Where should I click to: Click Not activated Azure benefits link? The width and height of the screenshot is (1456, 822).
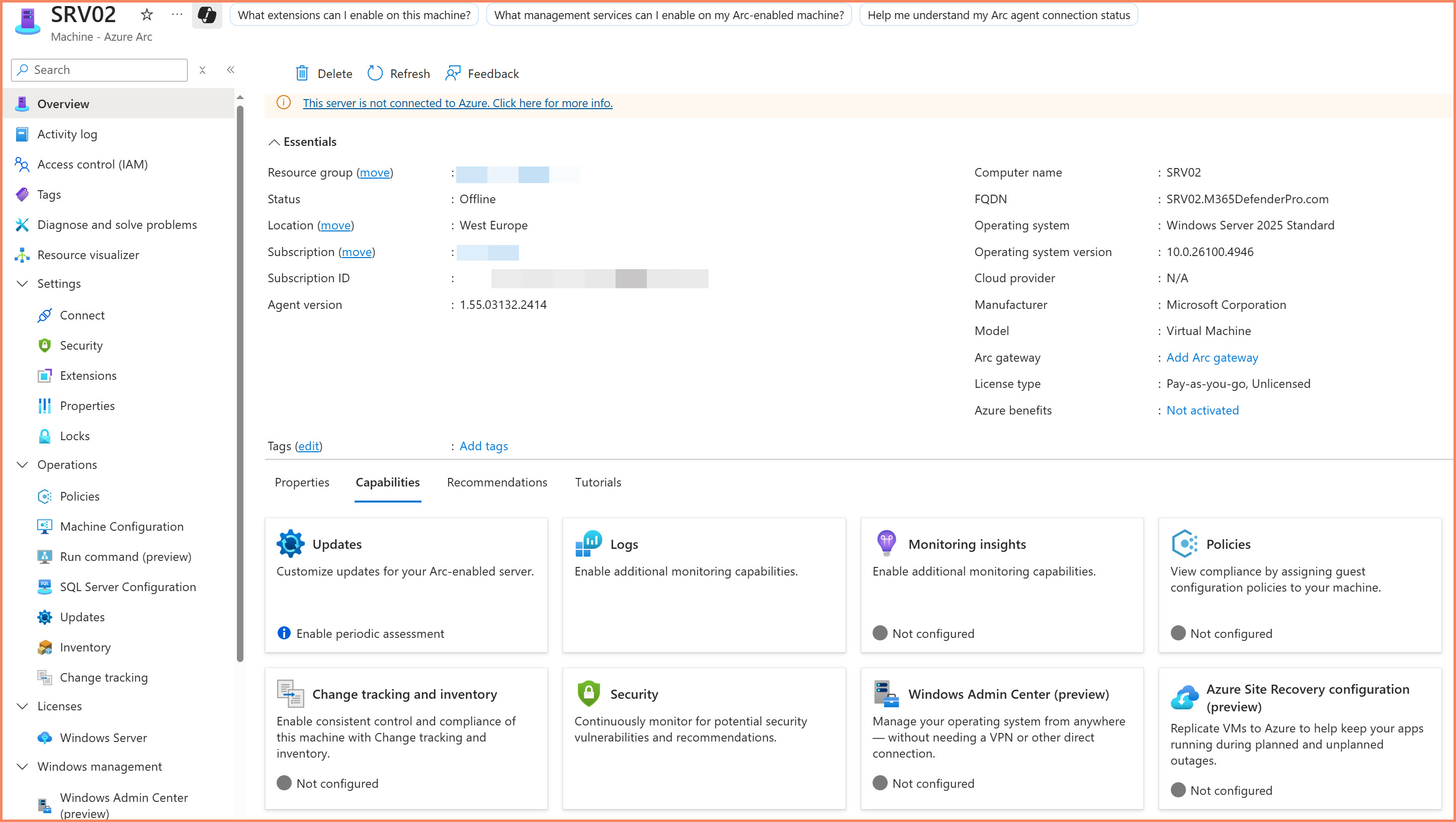[x=1202, y=410]
